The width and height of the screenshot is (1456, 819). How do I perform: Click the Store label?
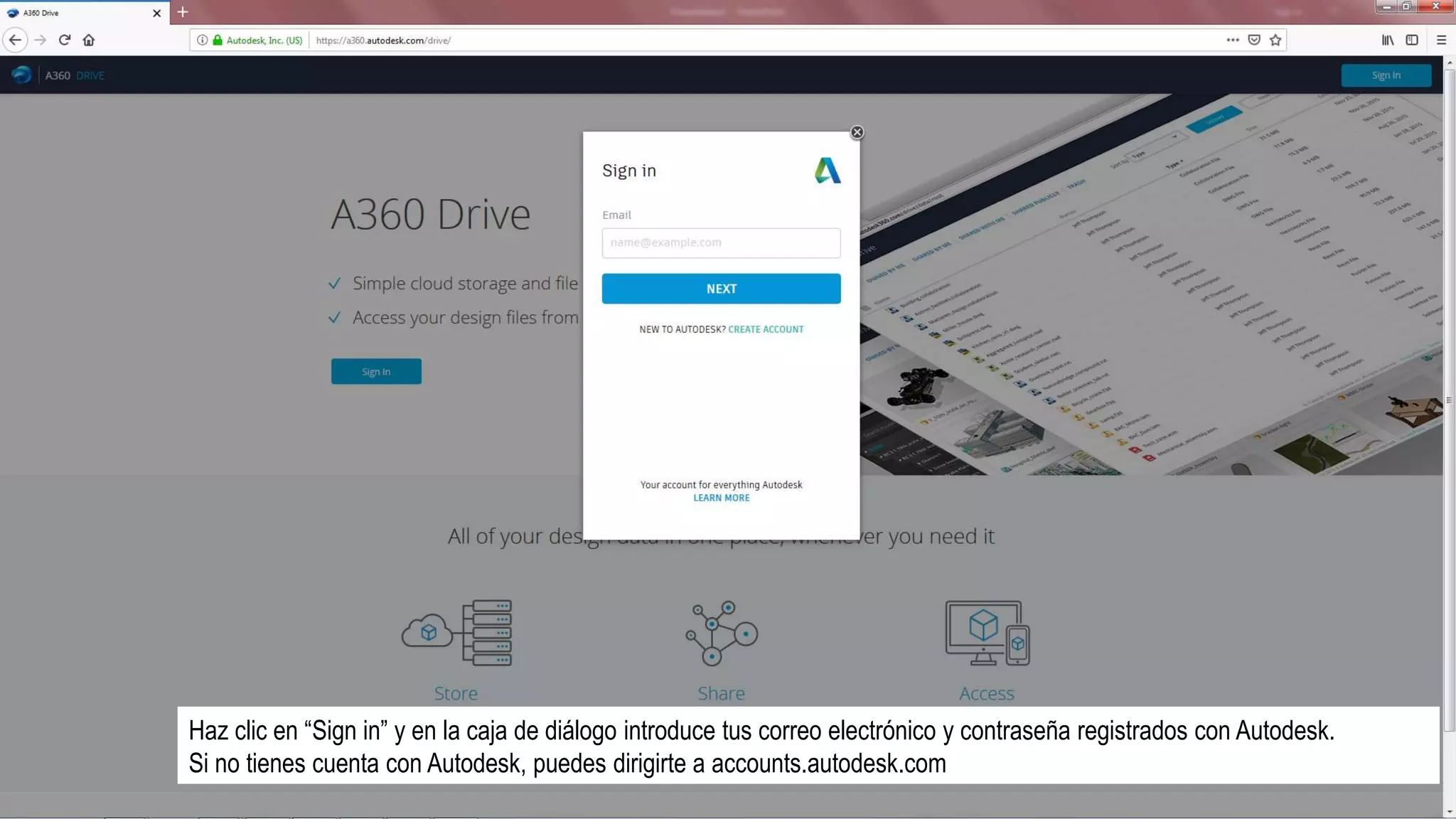(x=456, y=693)
